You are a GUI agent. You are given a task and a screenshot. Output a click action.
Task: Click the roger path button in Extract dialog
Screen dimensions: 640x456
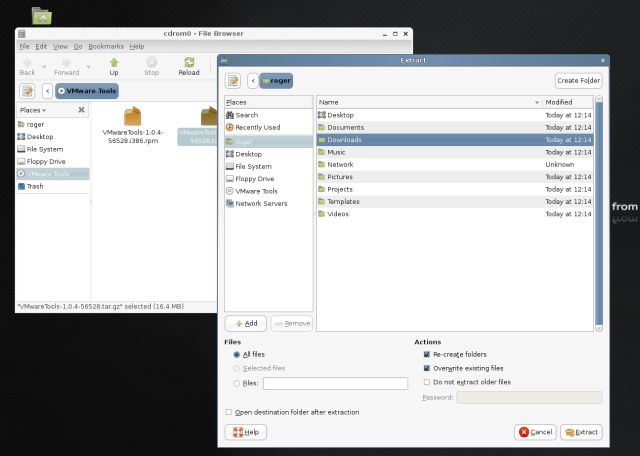tap(276, 80)
